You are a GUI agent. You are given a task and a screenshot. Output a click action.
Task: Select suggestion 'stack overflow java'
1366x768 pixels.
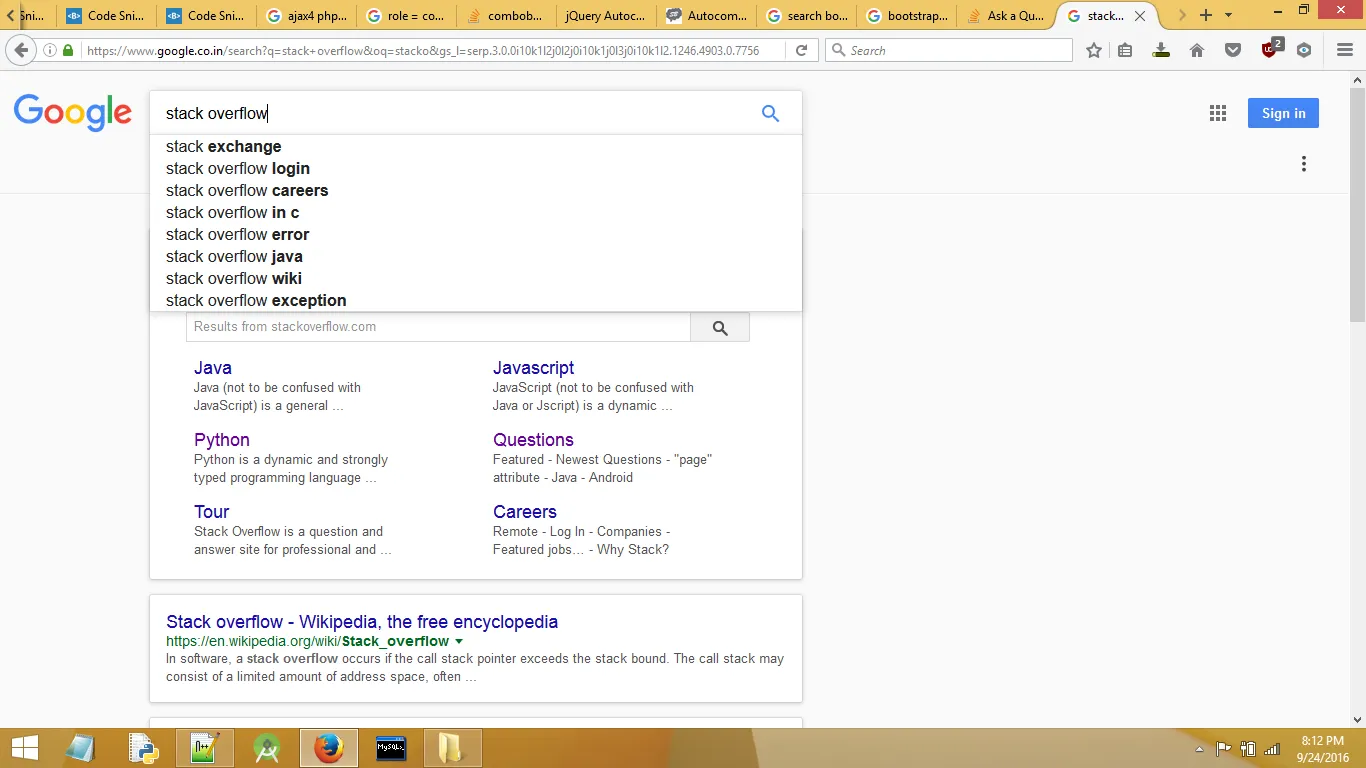click(x=476, y=256)
